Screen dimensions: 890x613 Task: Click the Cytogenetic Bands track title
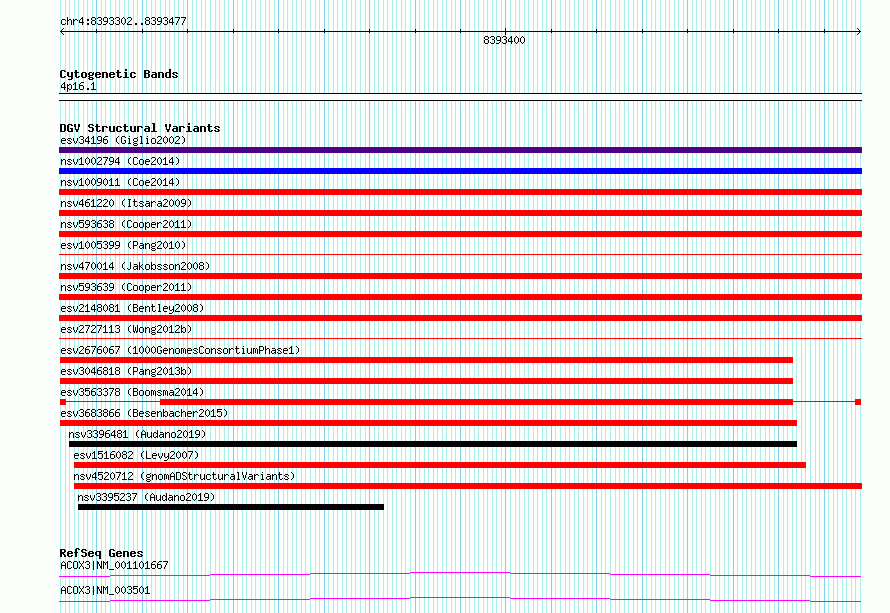click(119, 74)
